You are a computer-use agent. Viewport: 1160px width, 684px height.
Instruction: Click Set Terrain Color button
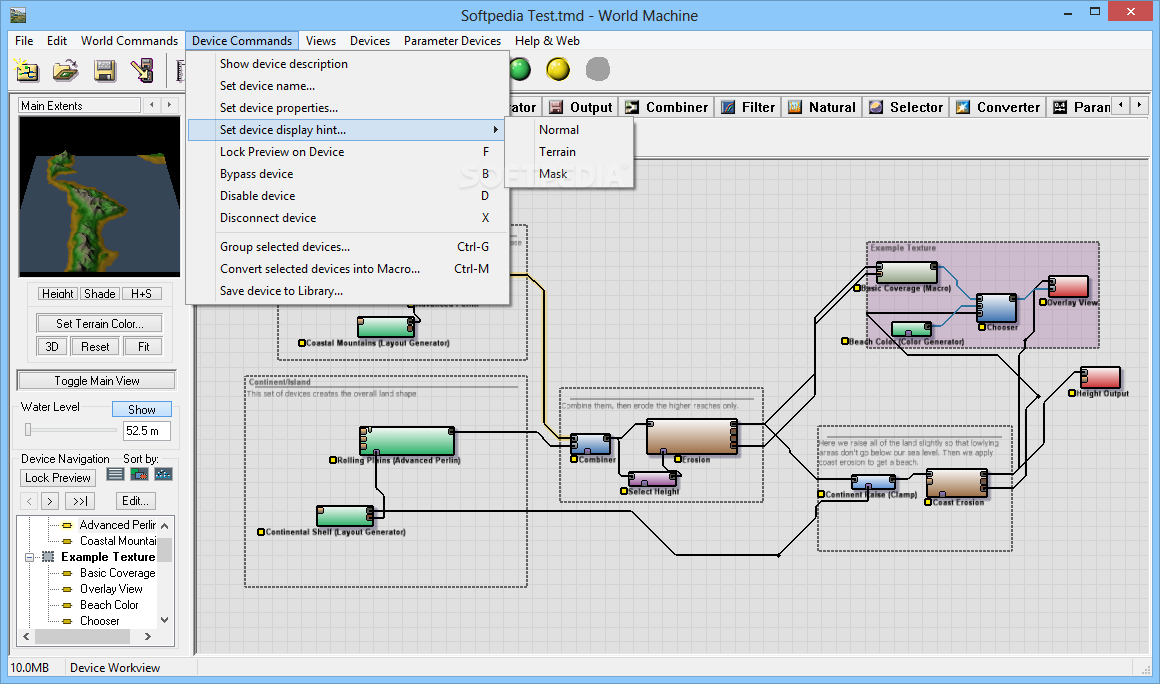[99, 323]
